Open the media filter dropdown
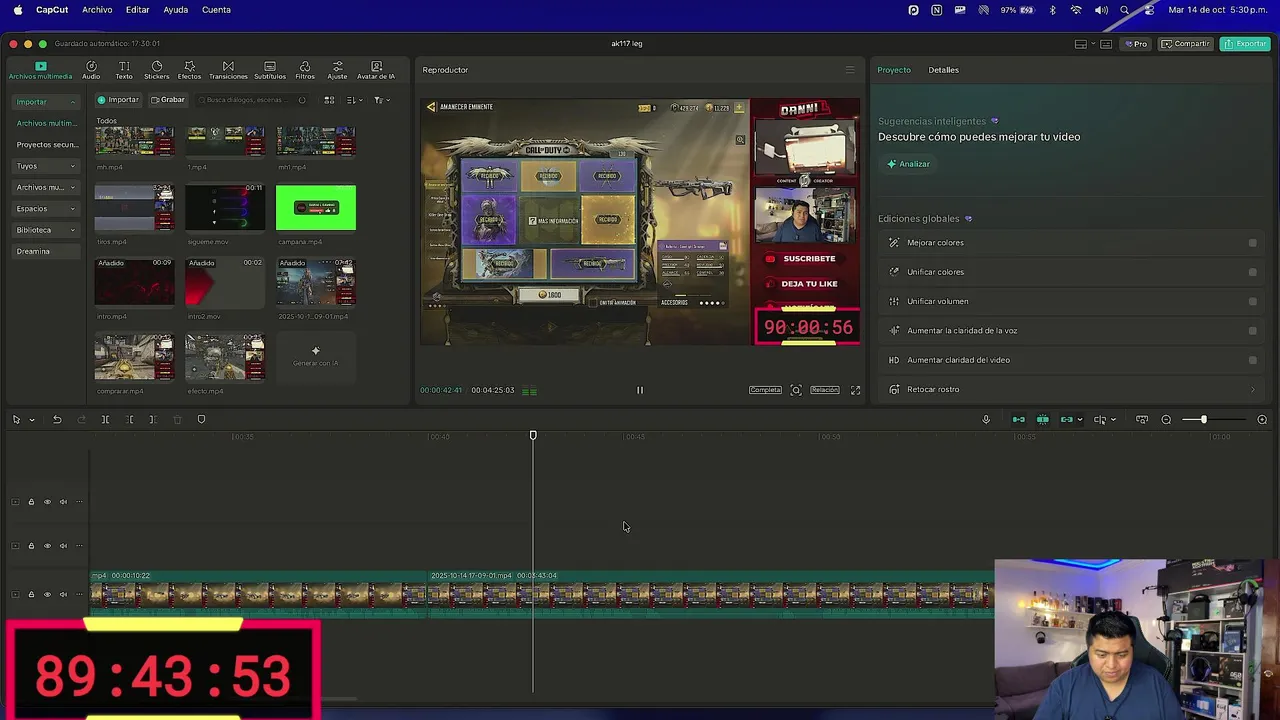 click(381, 100)
